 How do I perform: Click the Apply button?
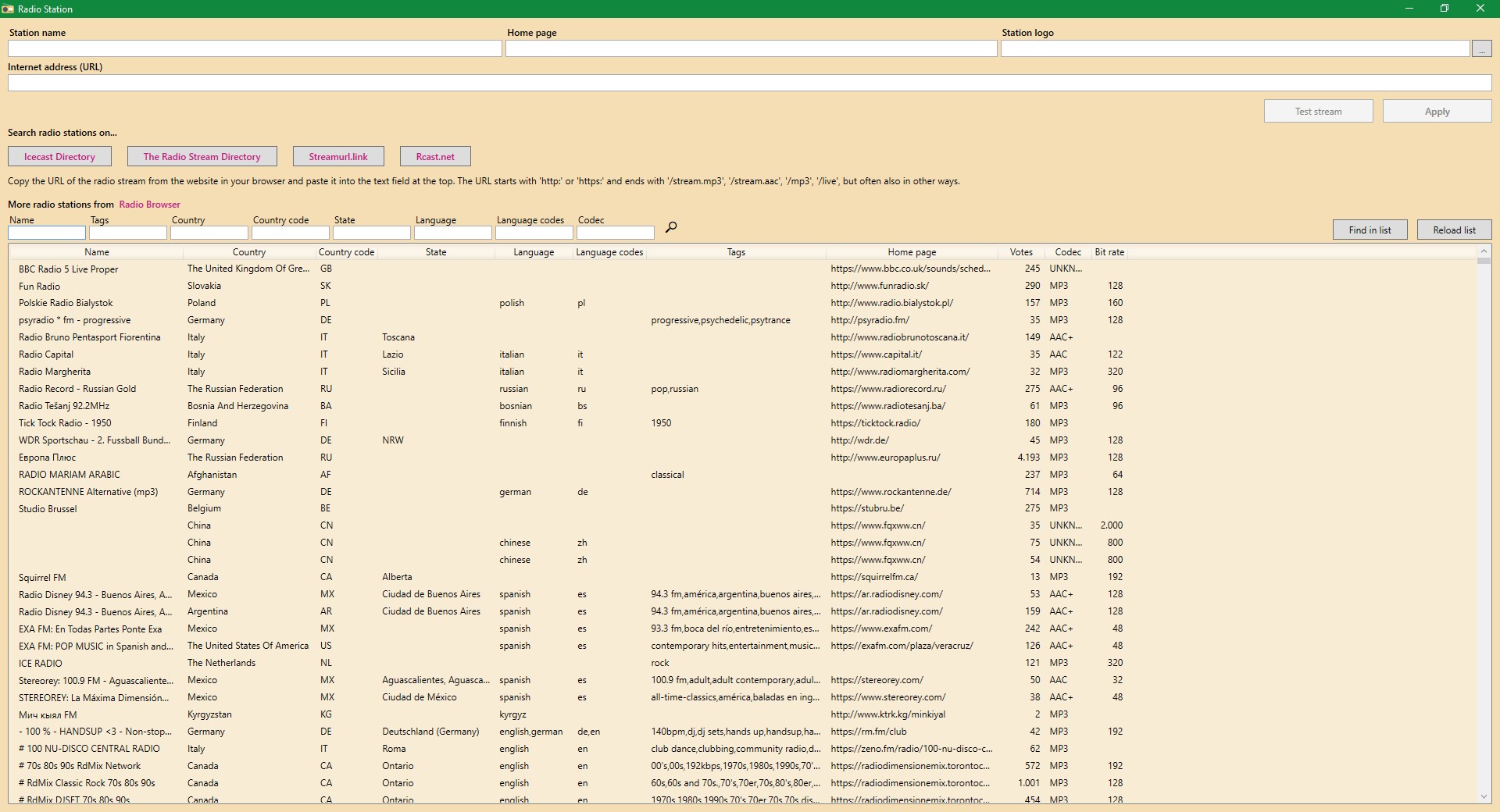[1437, 112]
